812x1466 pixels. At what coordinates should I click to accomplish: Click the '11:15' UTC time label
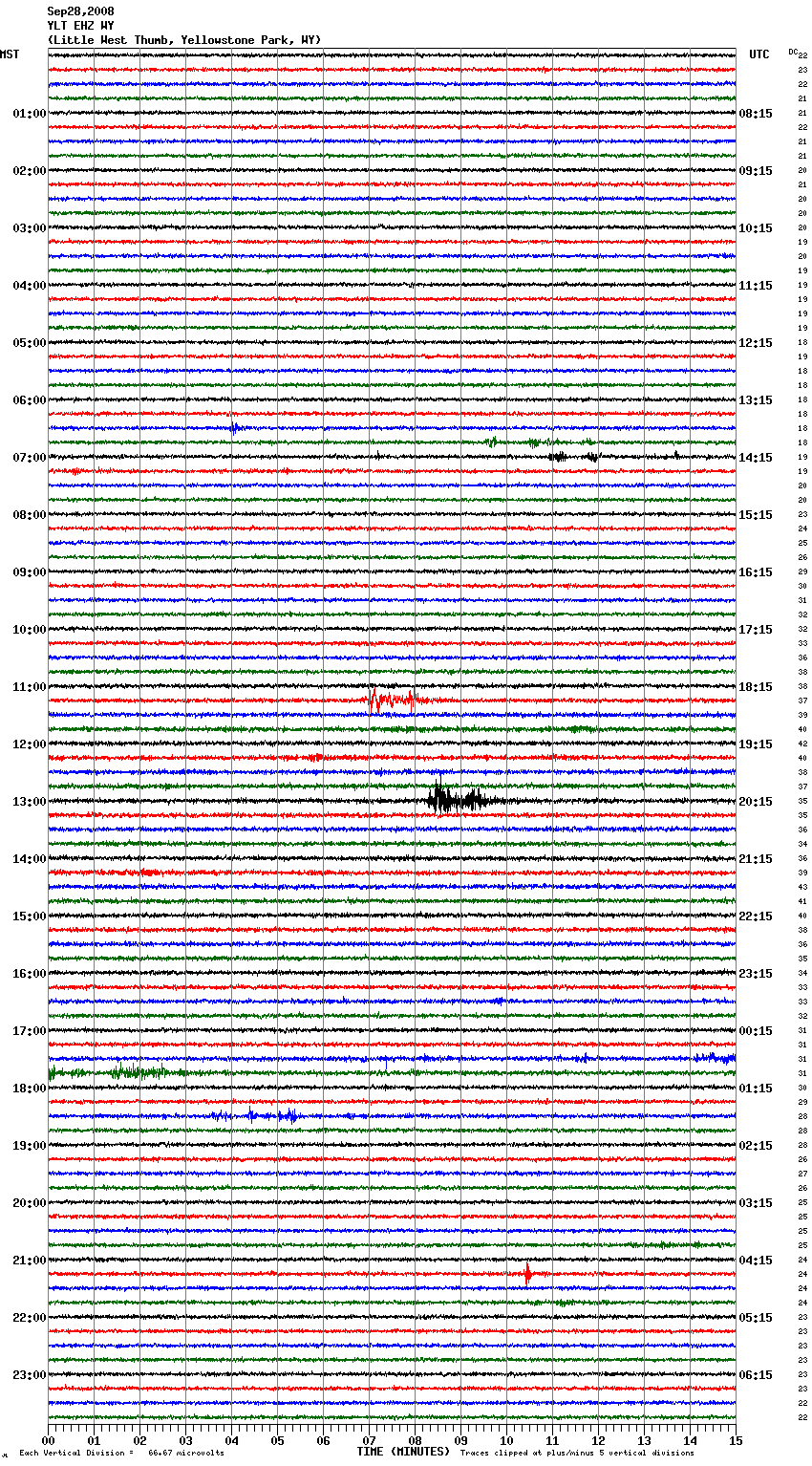click(756, 286)
